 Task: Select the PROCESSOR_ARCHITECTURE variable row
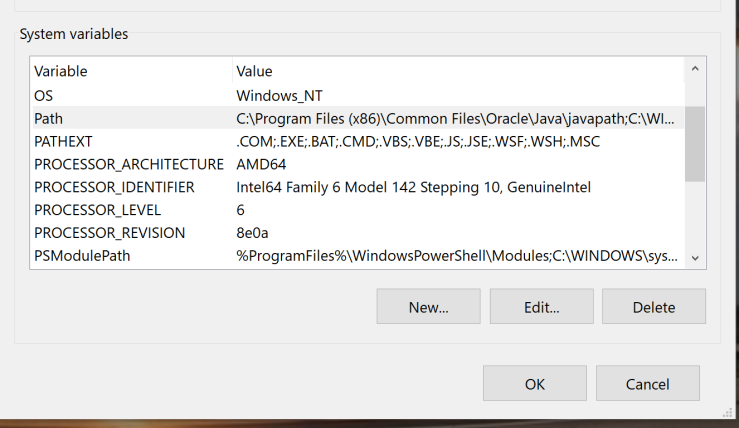[x=357, y=164]
